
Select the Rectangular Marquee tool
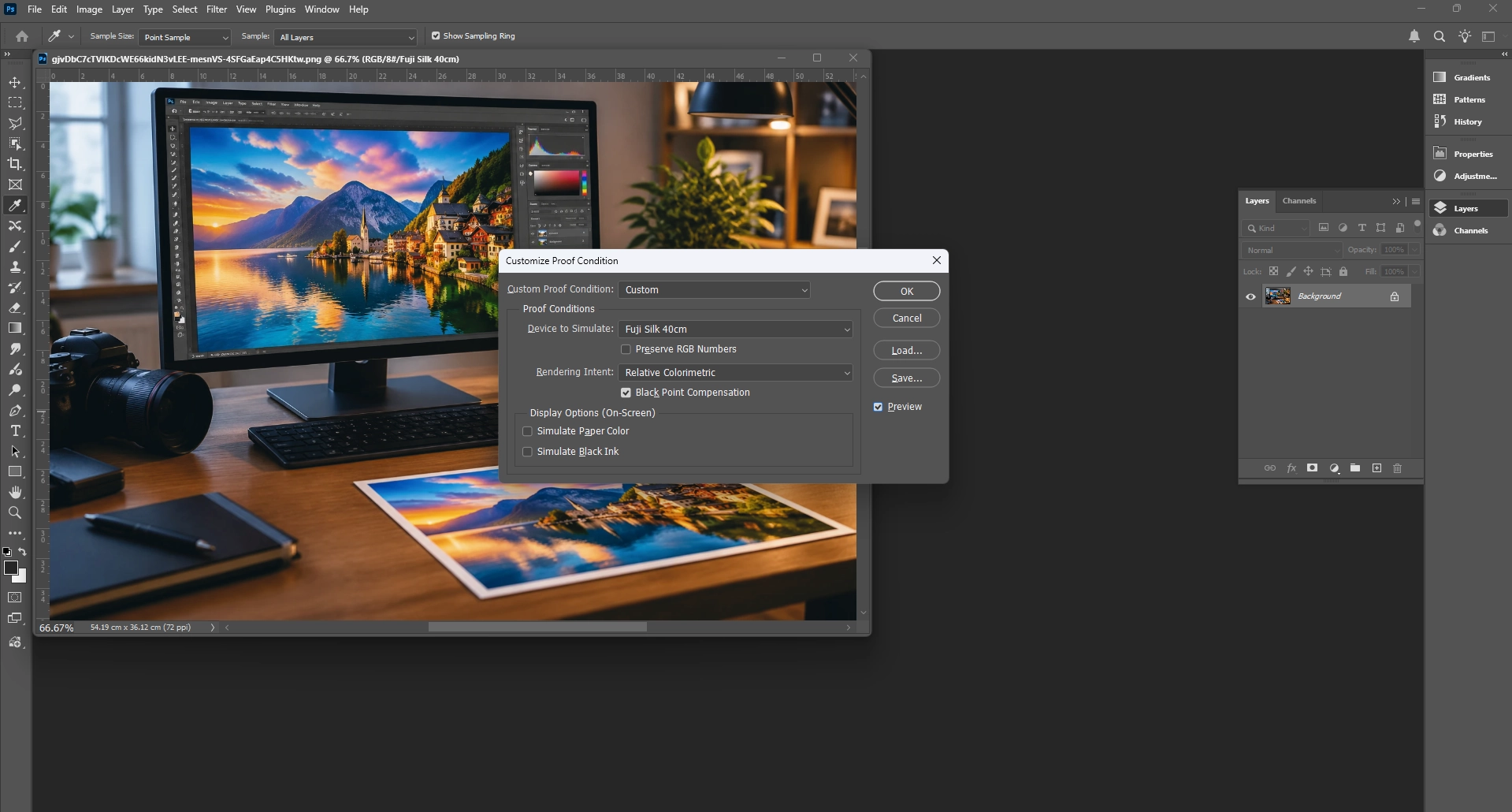(15, 103)
